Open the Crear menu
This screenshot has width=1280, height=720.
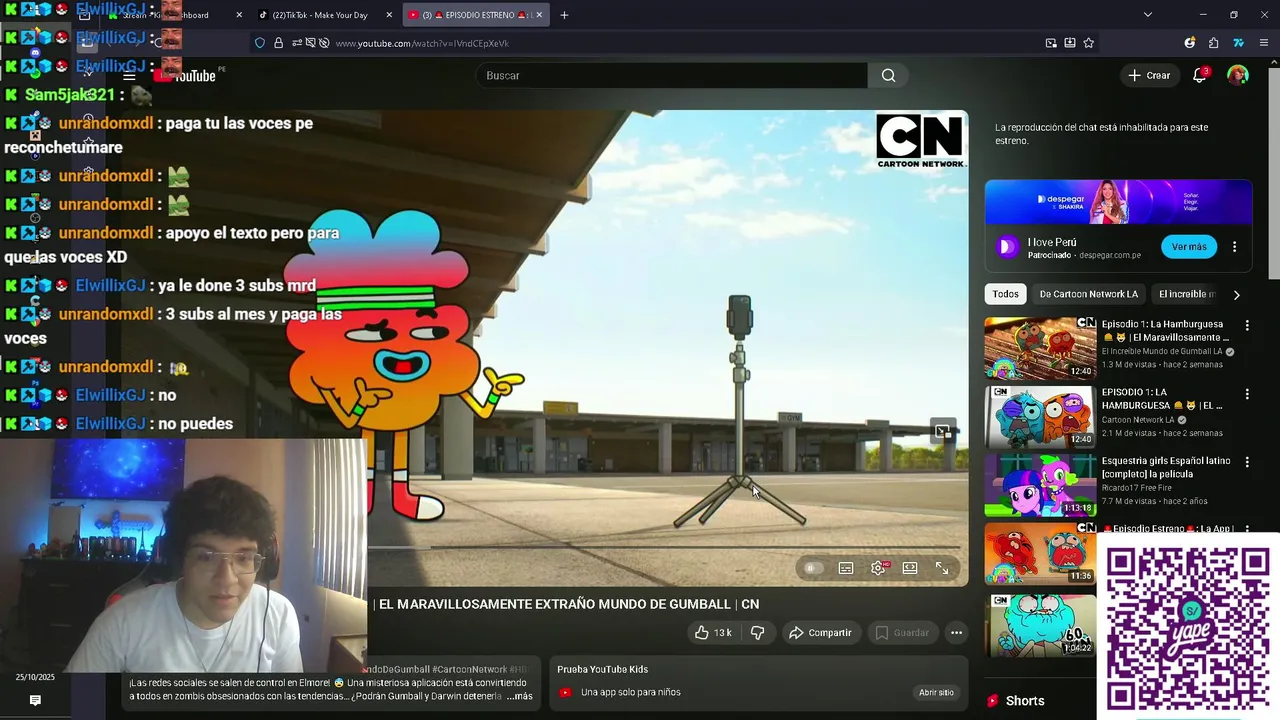pos(1149,75)
